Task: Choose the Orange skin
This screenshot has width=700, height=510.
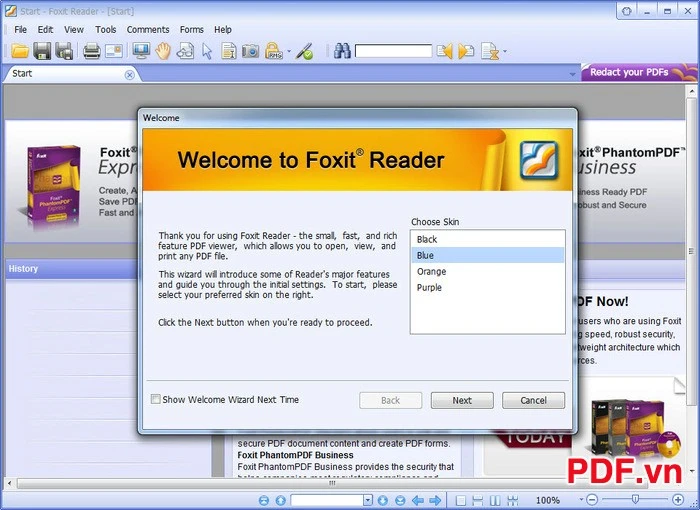Action: [x=488, y=272]
